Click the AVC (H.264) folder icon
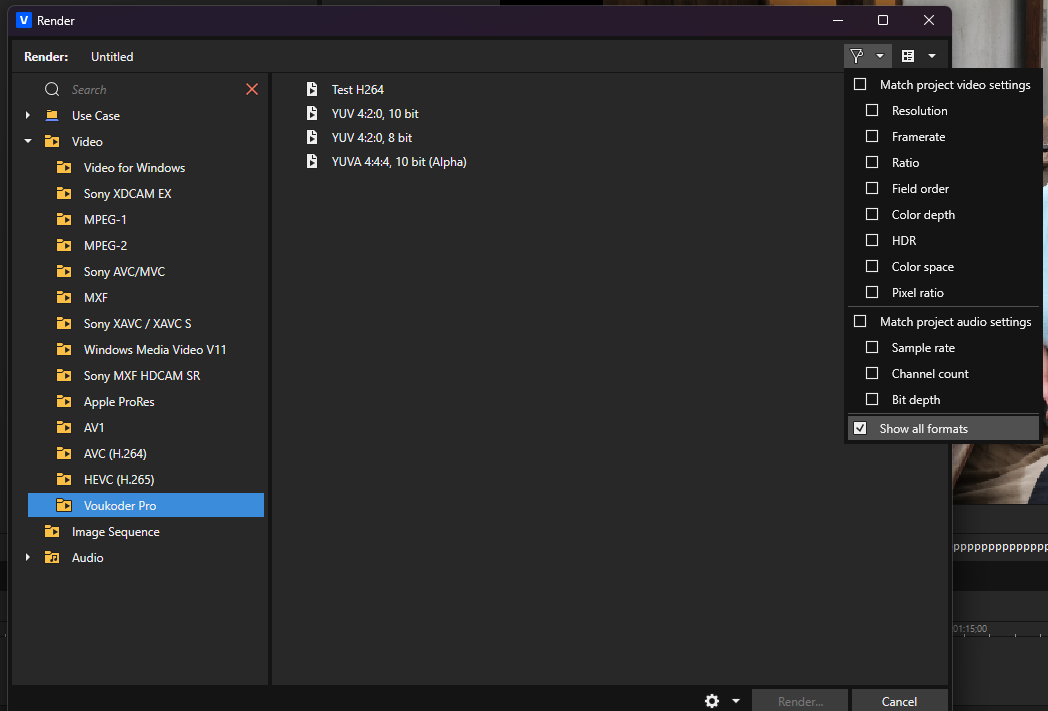Image resolution: width=1048 pixels, height=711 pixels. pyautogui.click(x=63, y=454)
